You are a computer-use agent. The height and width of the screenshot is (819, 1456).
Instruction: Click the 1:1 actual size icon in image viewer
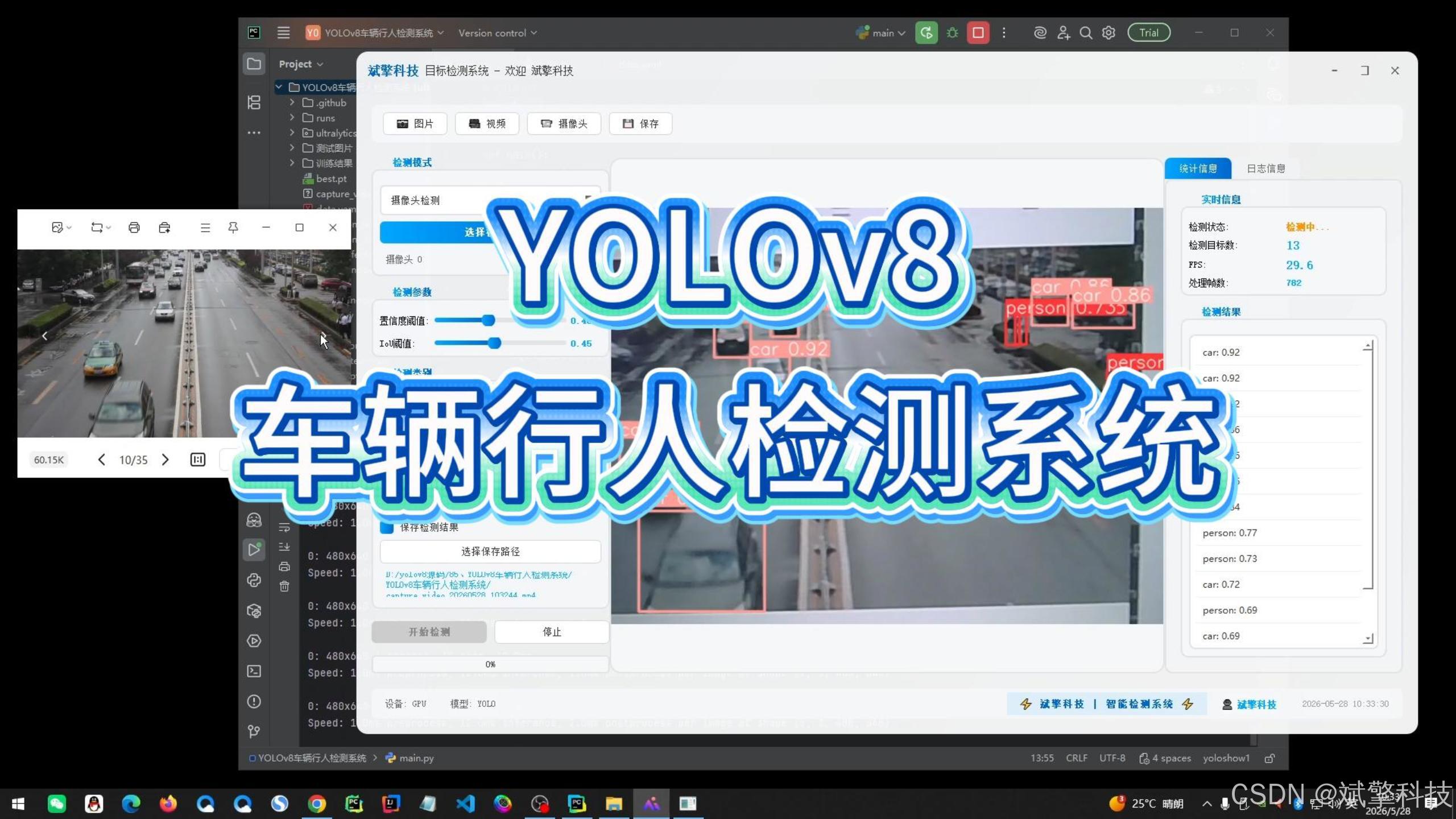(x=197, y=460)
